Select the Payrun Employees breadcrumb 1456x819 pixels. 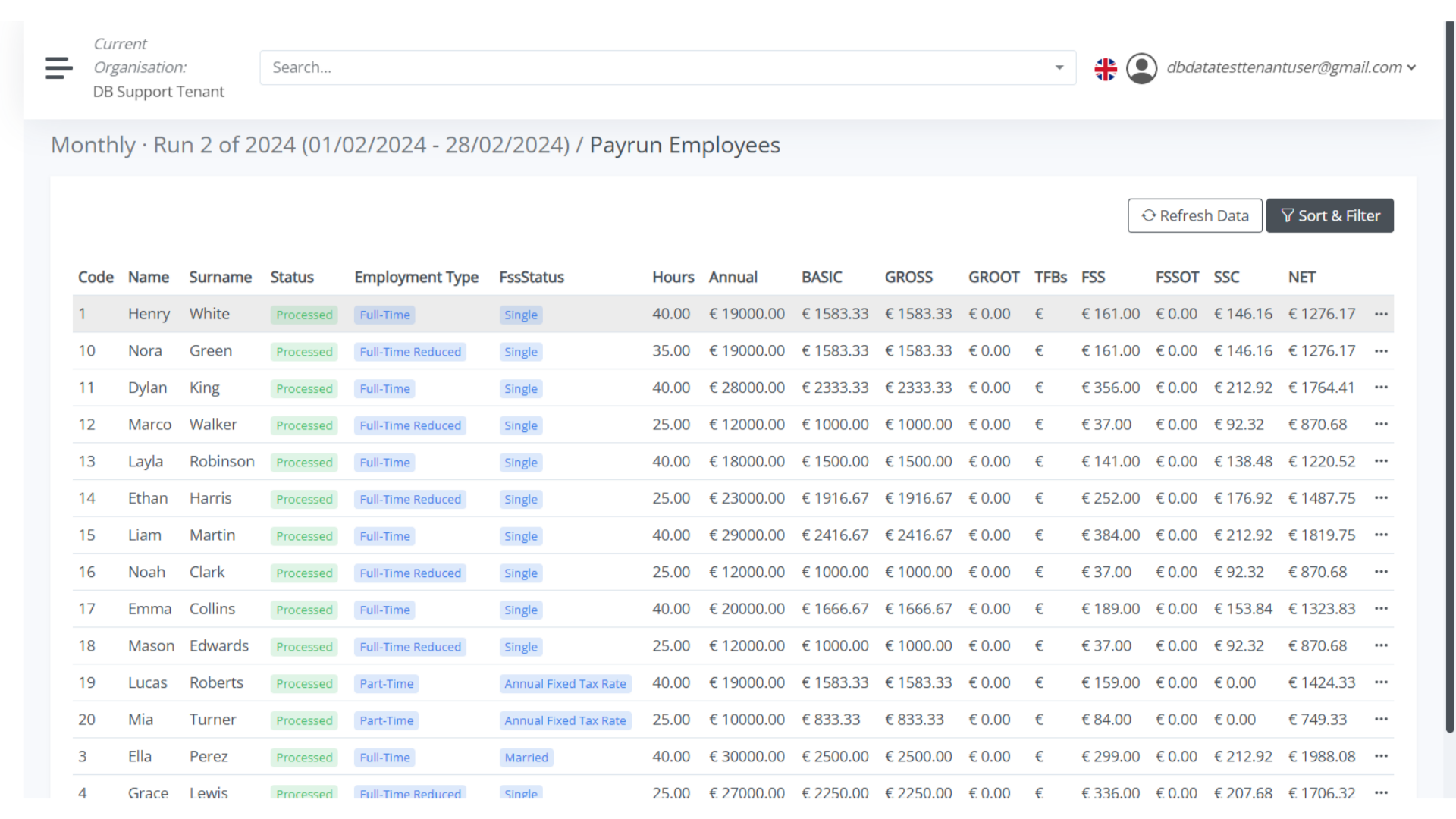[x=685, y=145]
